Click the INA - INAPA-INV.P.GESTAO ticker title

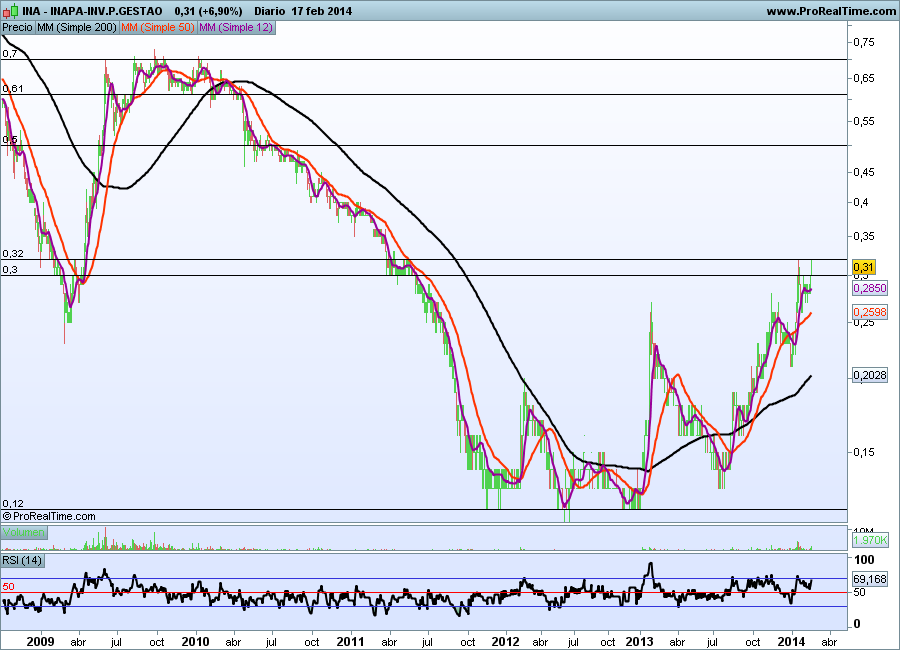92,11
